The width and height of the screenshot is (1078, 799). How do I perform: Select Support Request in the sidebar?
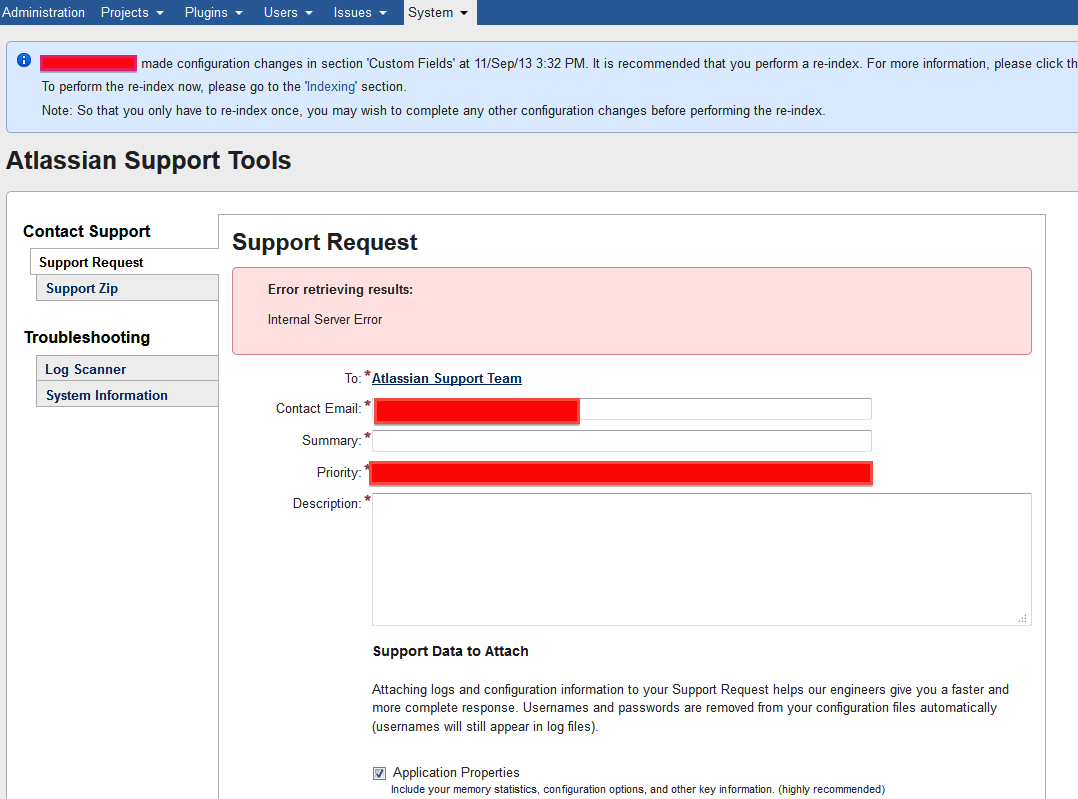(x=124, y=262)
